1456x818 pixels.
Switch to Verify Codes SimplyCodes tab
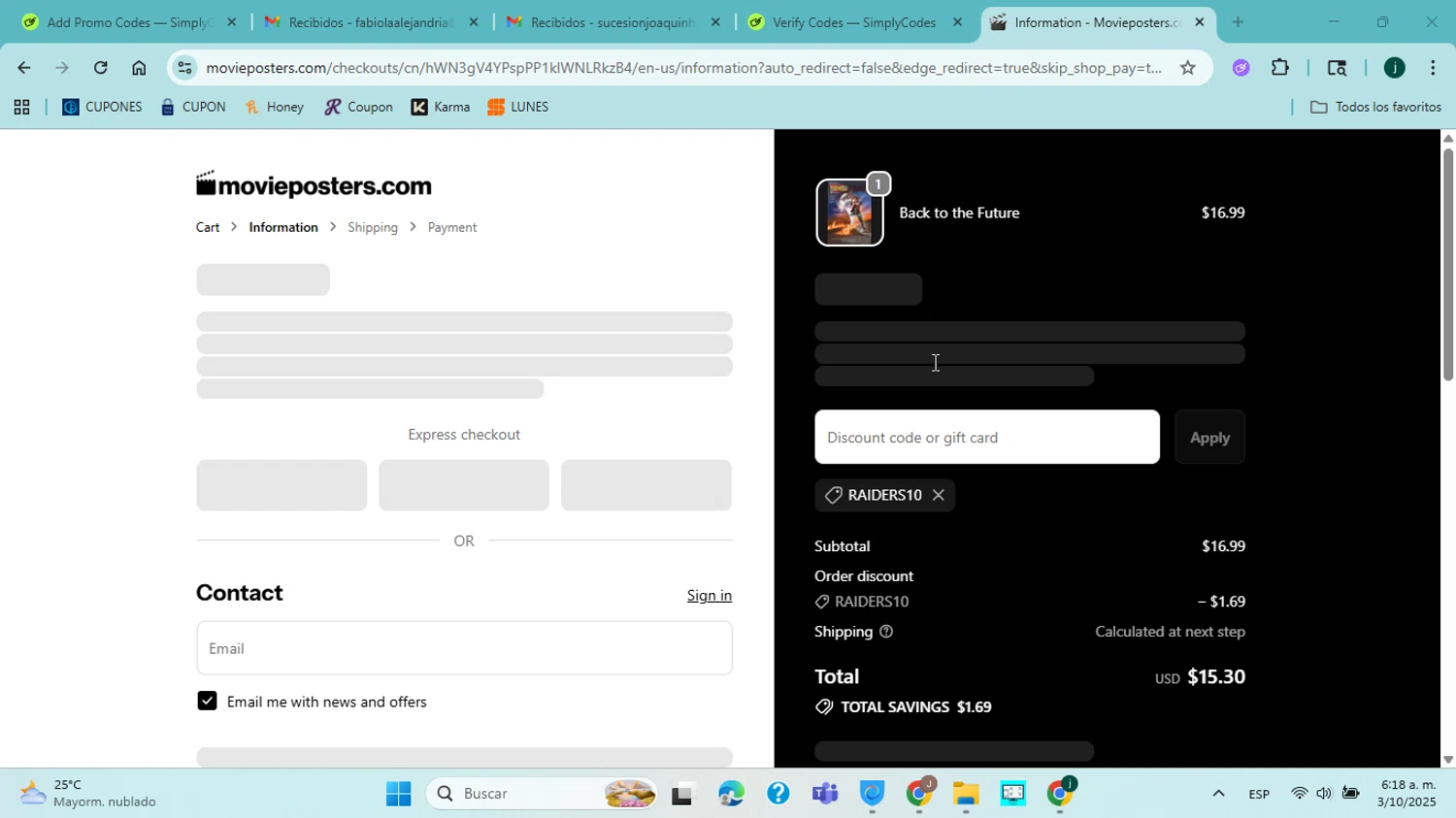(x=855, y=22)
